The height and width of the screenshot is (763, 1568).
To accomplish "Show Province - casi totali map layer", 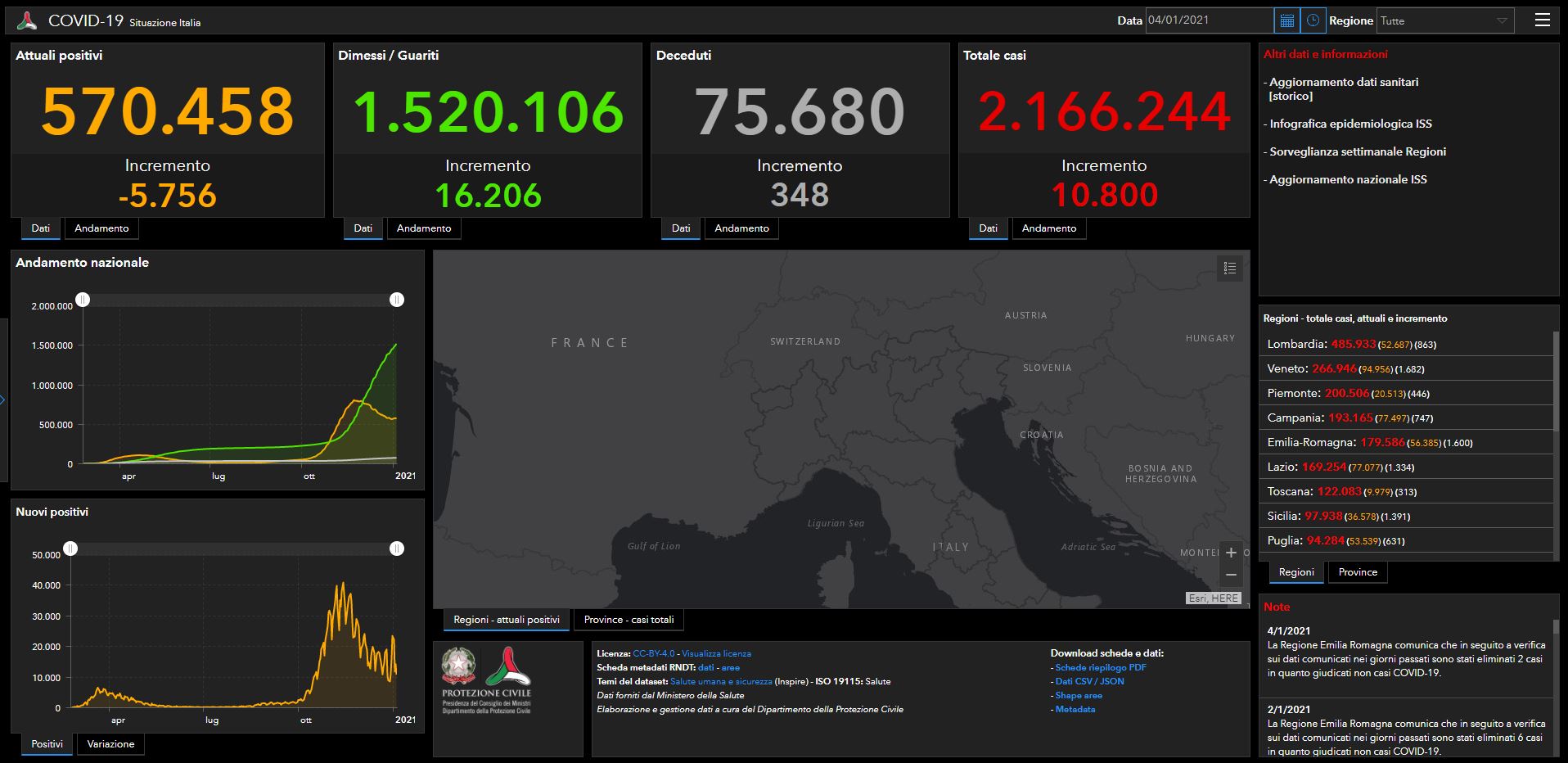I will [x=629, y=620].
